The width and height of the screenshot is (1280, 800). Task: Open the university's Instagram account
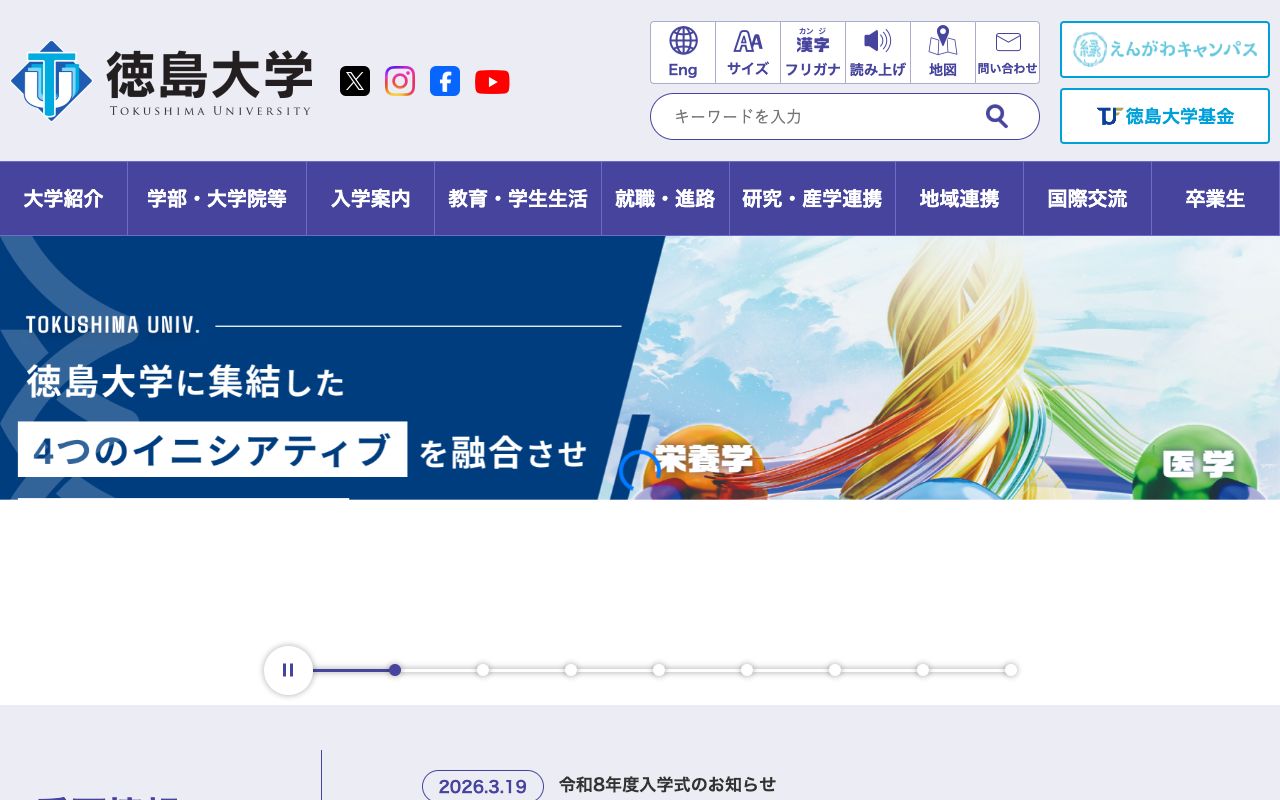tap(400, 81)
